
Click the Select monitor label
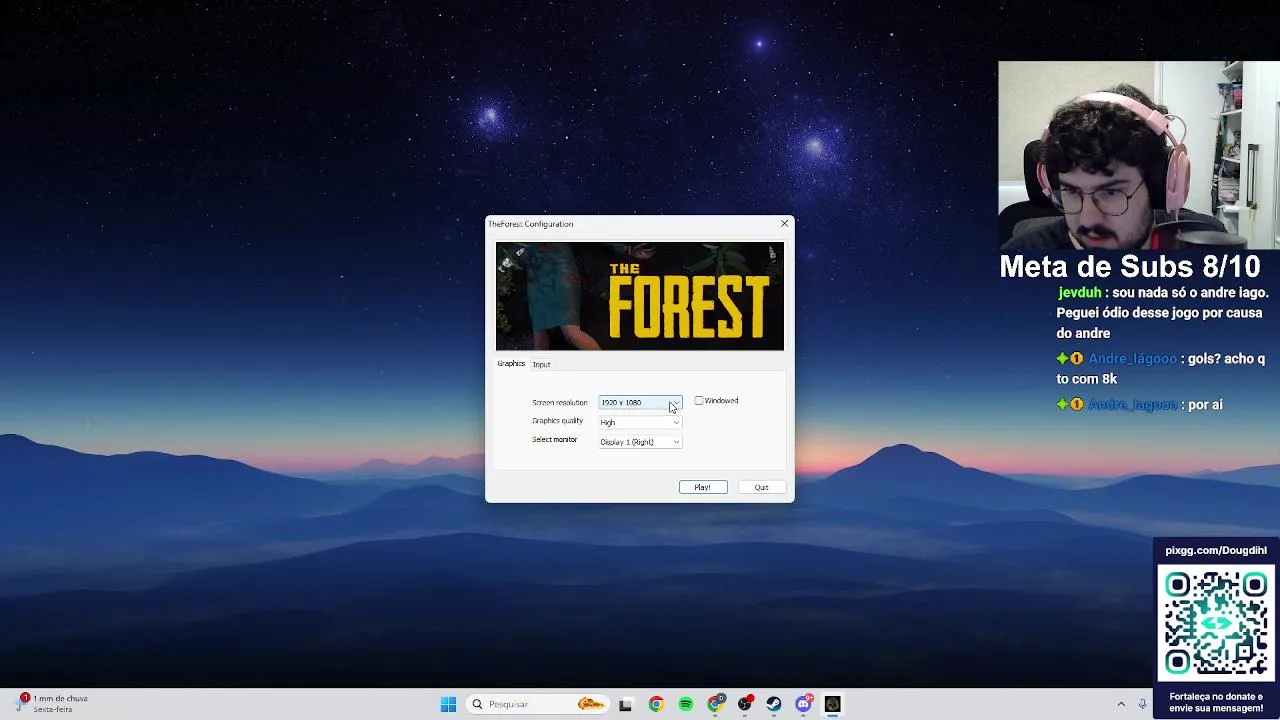(x=555, y=439)
